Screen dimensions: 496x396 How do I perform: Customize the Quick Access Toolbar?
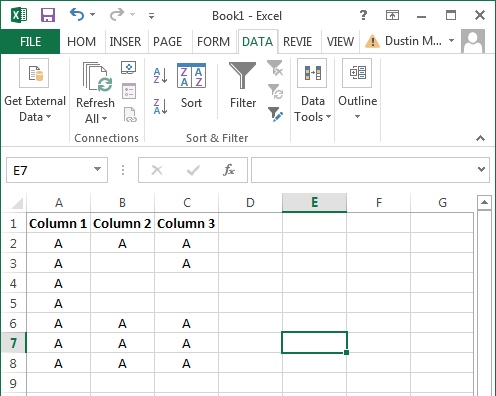click(x=151, y=15)
